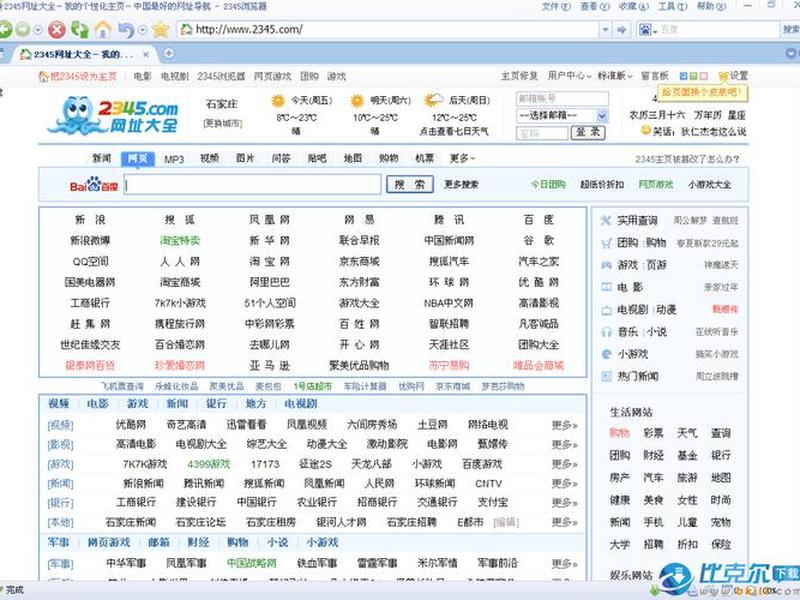Click the TV icon beside 电视剧 | 动漫
Image resolution: width=800 pixels, height=600 pixels.
tap(606, 310)
